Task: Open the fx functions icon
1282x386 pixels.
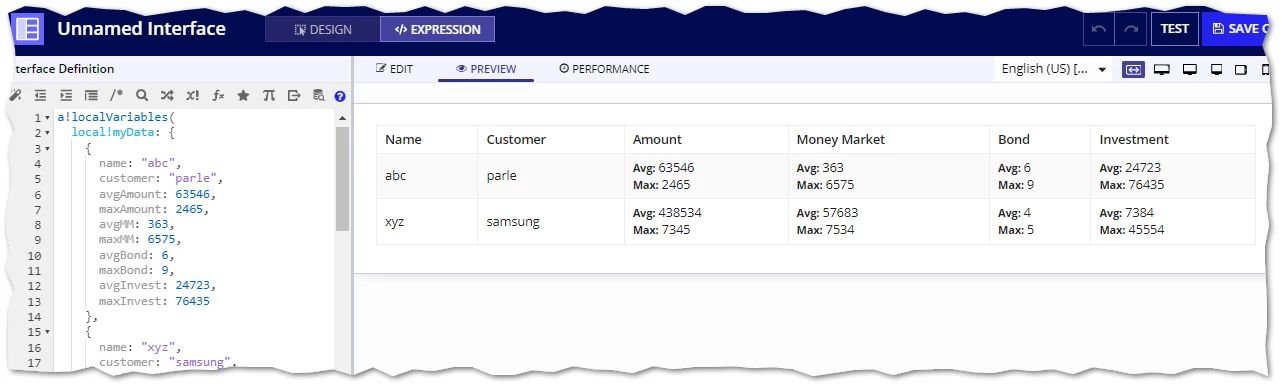Action: [218, 96]
